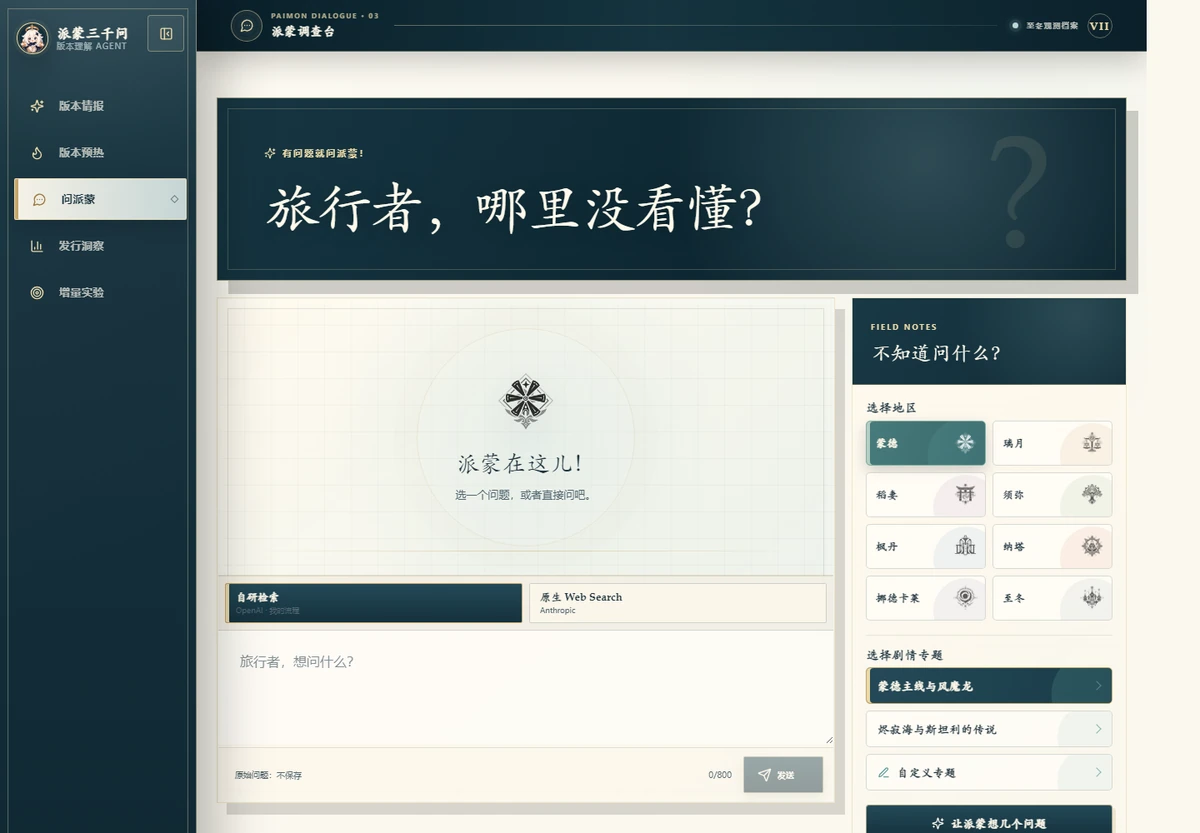Click the FIELD NOTES caption
The height and width of the screenshot is (833, 1200).
904,327
